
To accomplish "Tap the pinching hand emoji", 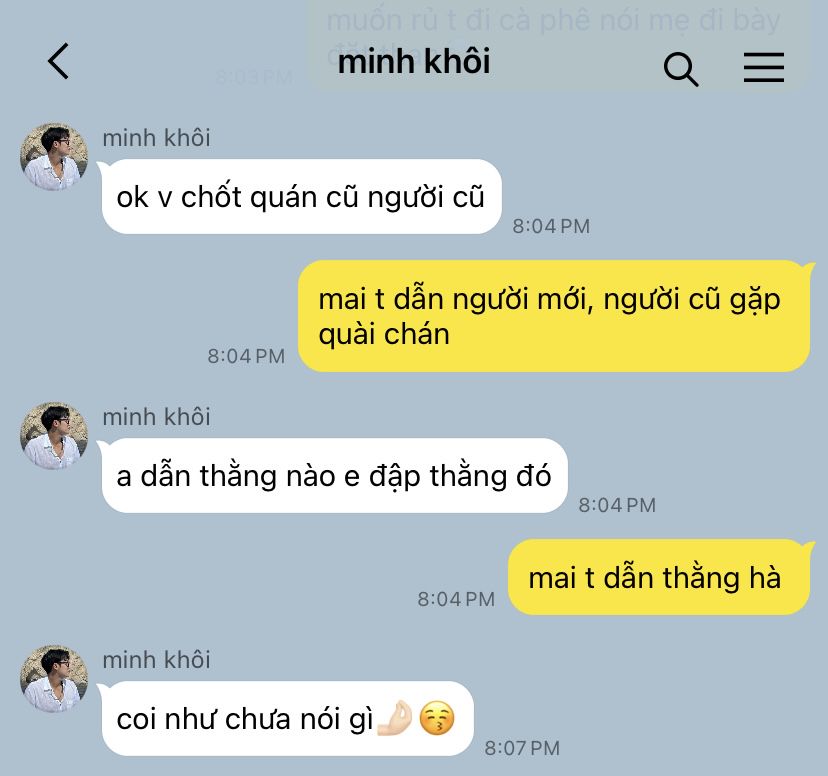I will [394, 718].
